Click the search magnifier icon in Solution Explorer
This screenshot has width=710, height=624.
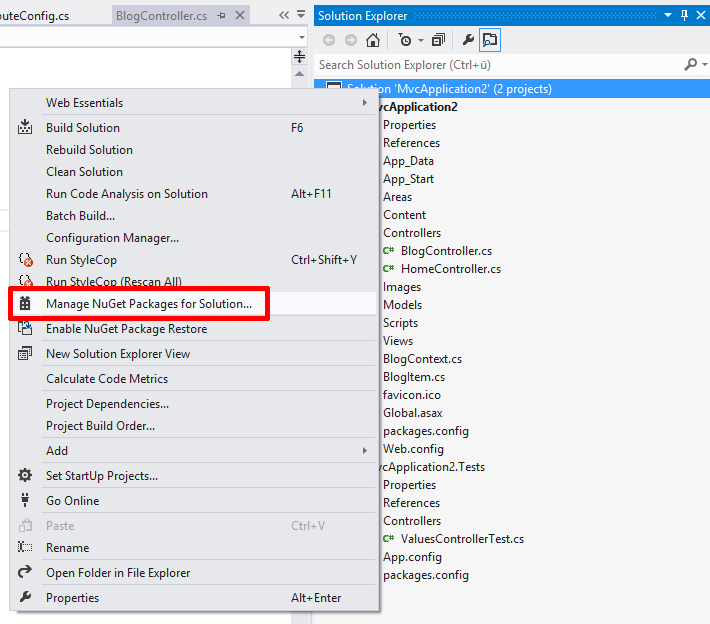click(x=691, y=65)
